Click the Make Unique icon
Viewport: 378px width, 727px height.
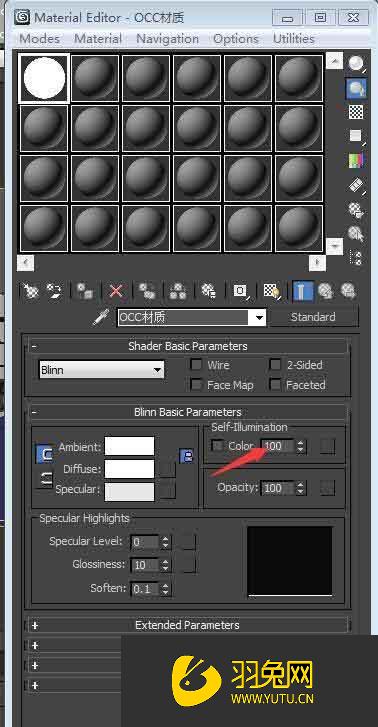178,291
